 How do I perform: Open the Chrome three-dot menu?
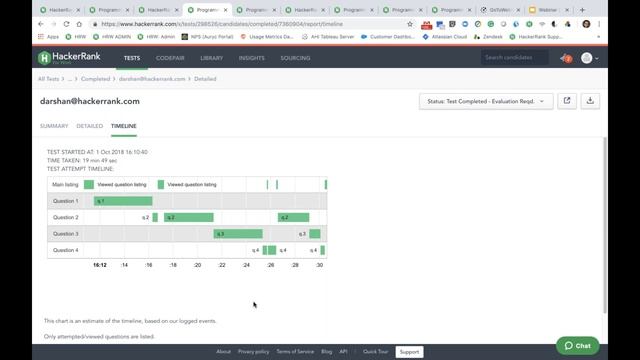point(599,24)
